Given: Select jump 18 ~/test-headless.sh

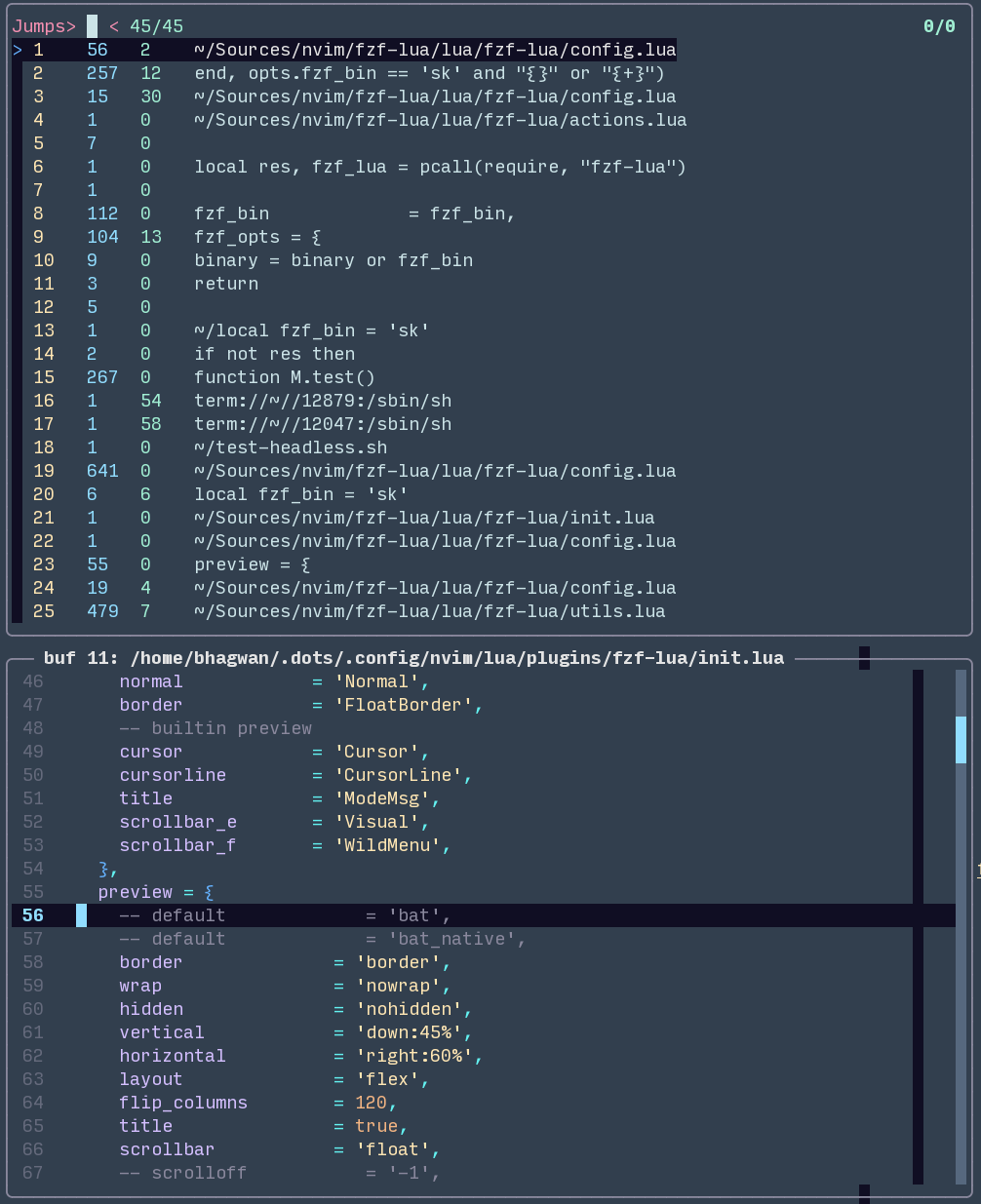Looking at the screenshot, I should click(211, 447).
